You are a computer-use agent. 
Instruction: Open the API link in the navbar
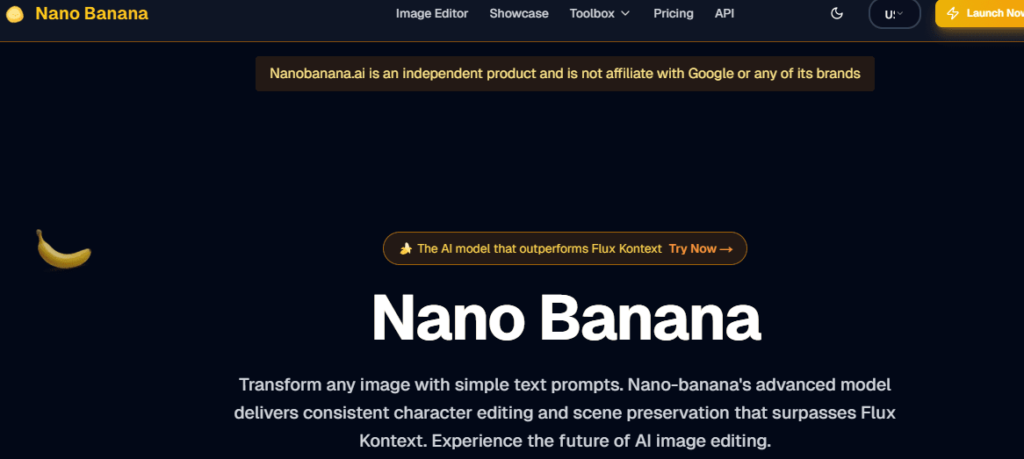tap(725, 14)
